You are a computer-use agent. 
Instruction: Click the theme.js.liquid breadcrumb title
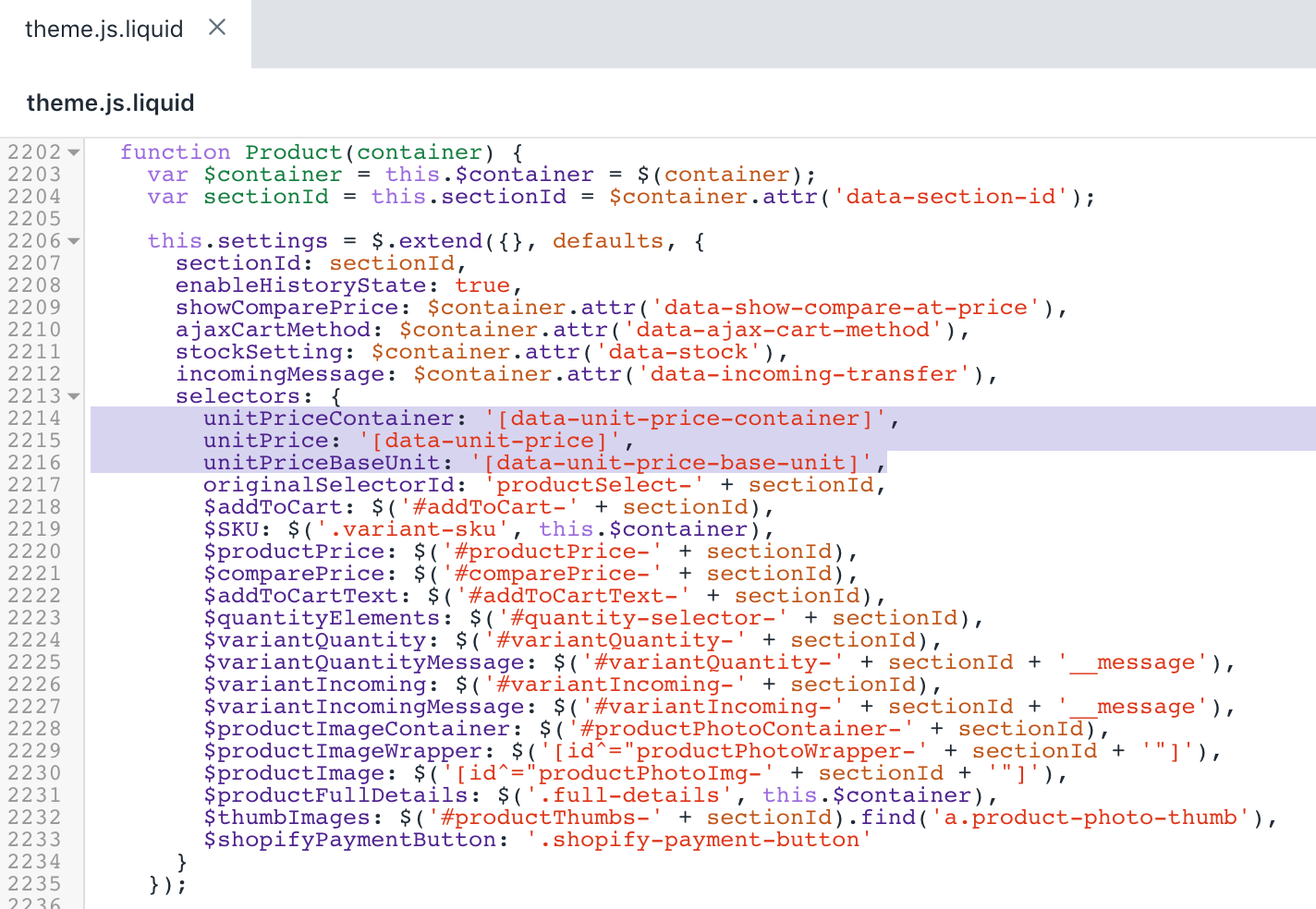click(110, 103)
